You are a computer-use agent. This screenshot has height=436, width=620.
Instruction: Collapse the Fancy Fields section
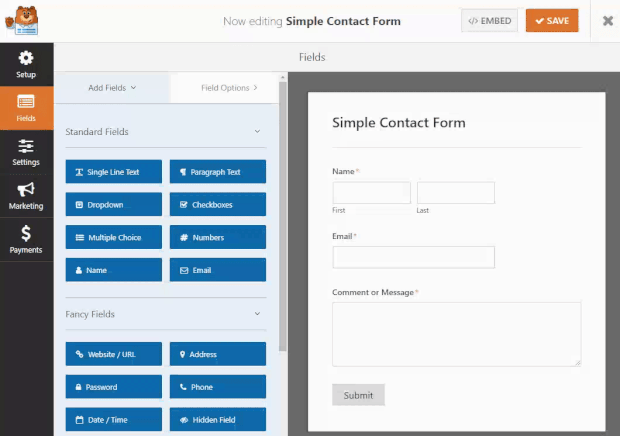[257, 314]
